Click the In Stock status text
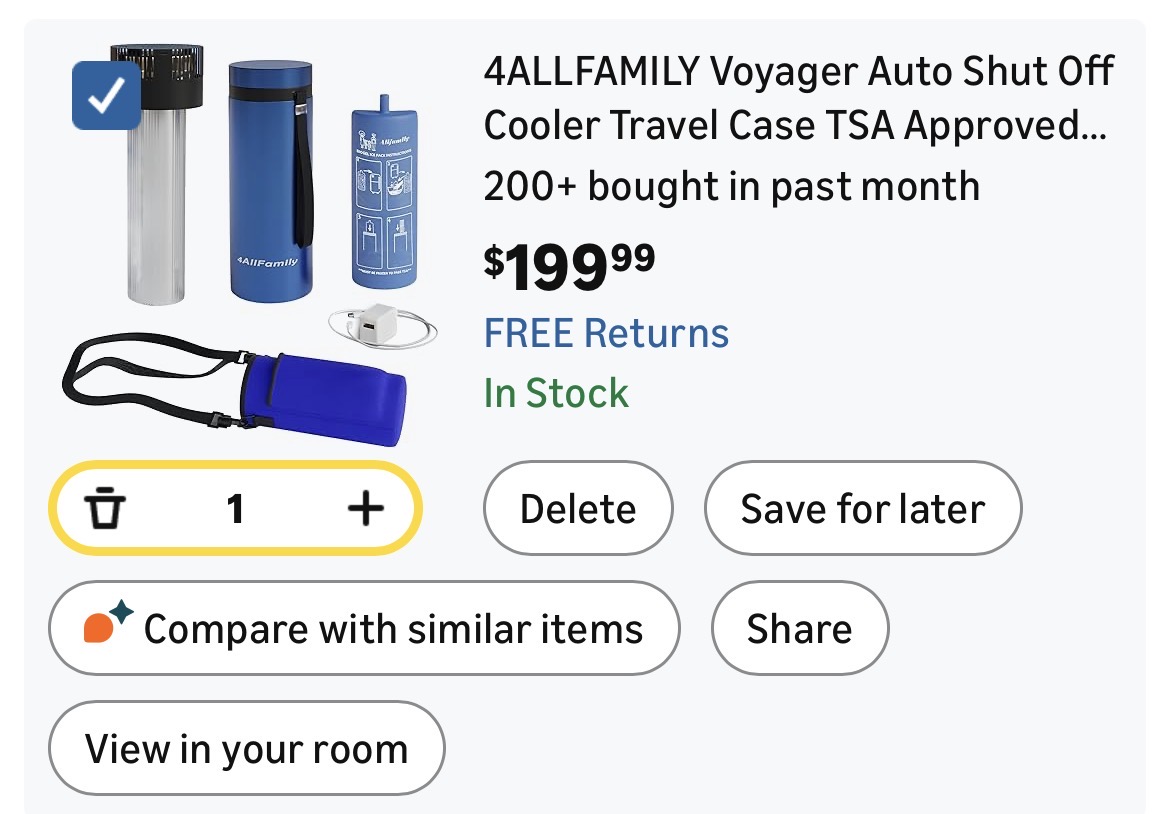The image size is (1170, 814). point(556,393)
